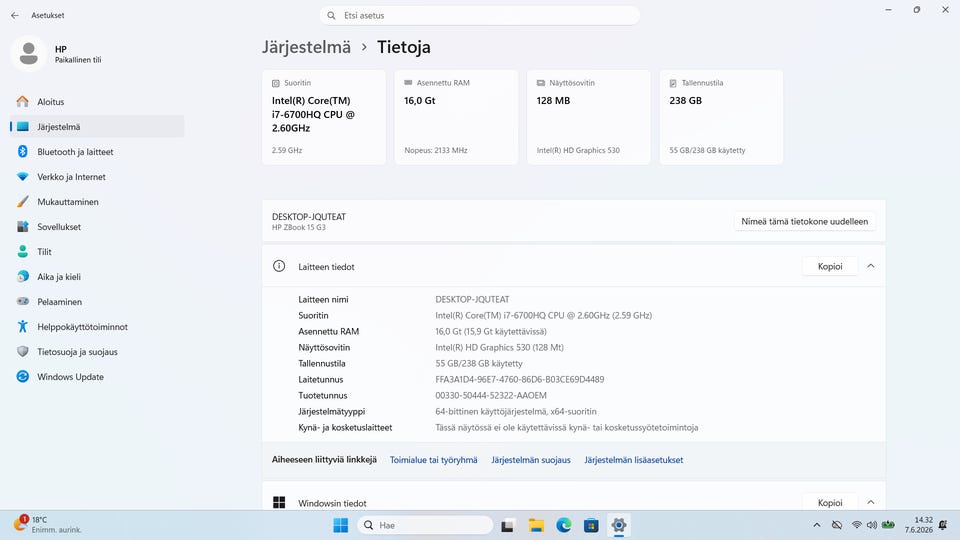Open File Explorer from the taskbar
The width and height of the screenshot is (960, 540).
[x=536, y=525]
